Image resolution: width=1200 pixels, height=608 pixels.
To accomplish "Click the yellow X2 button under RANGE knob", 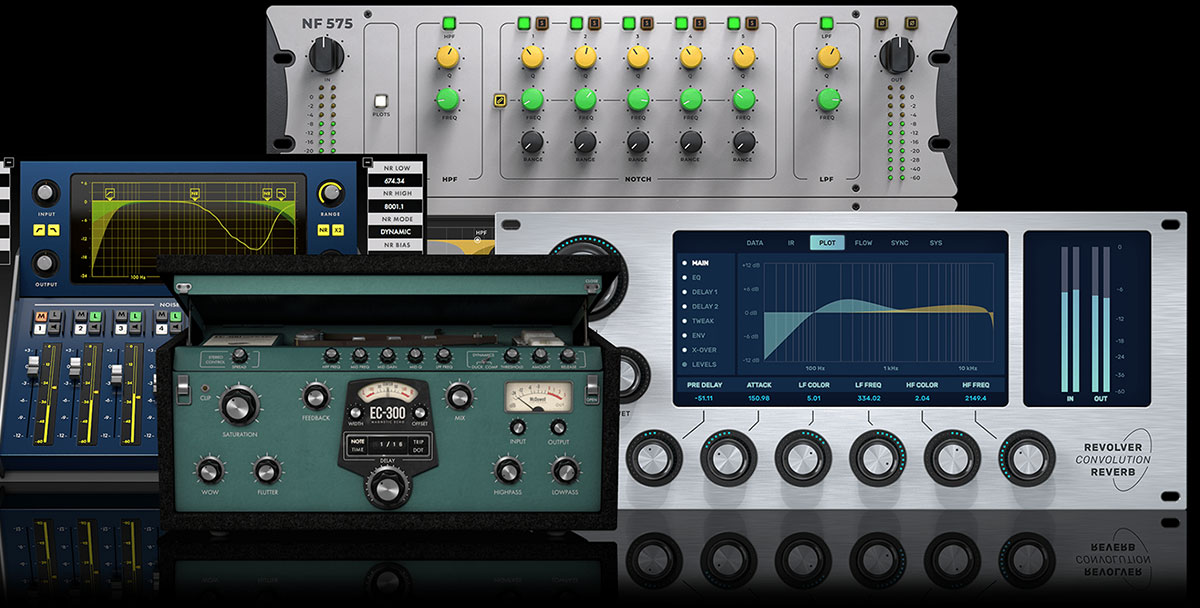I will click(x=339, y=231).
